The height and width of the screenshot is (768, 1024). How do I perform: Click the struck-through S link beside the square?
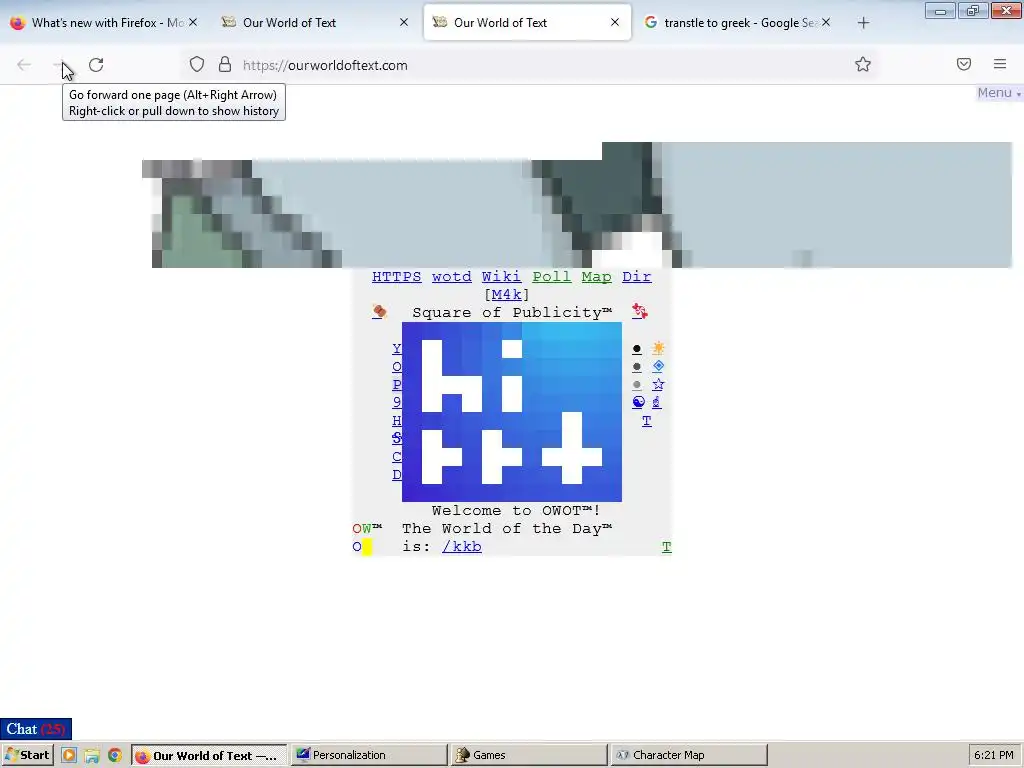pos(396,438)
